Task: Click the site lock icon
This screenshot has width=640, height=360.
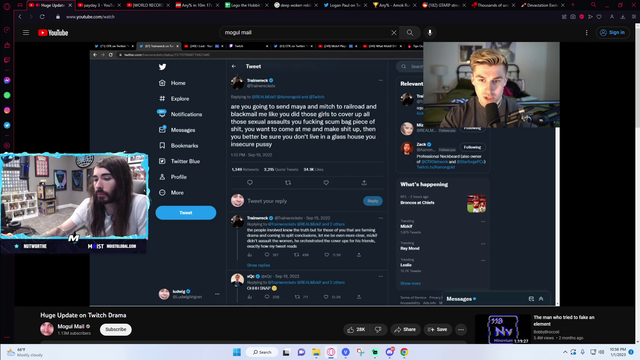Action: 58,17
